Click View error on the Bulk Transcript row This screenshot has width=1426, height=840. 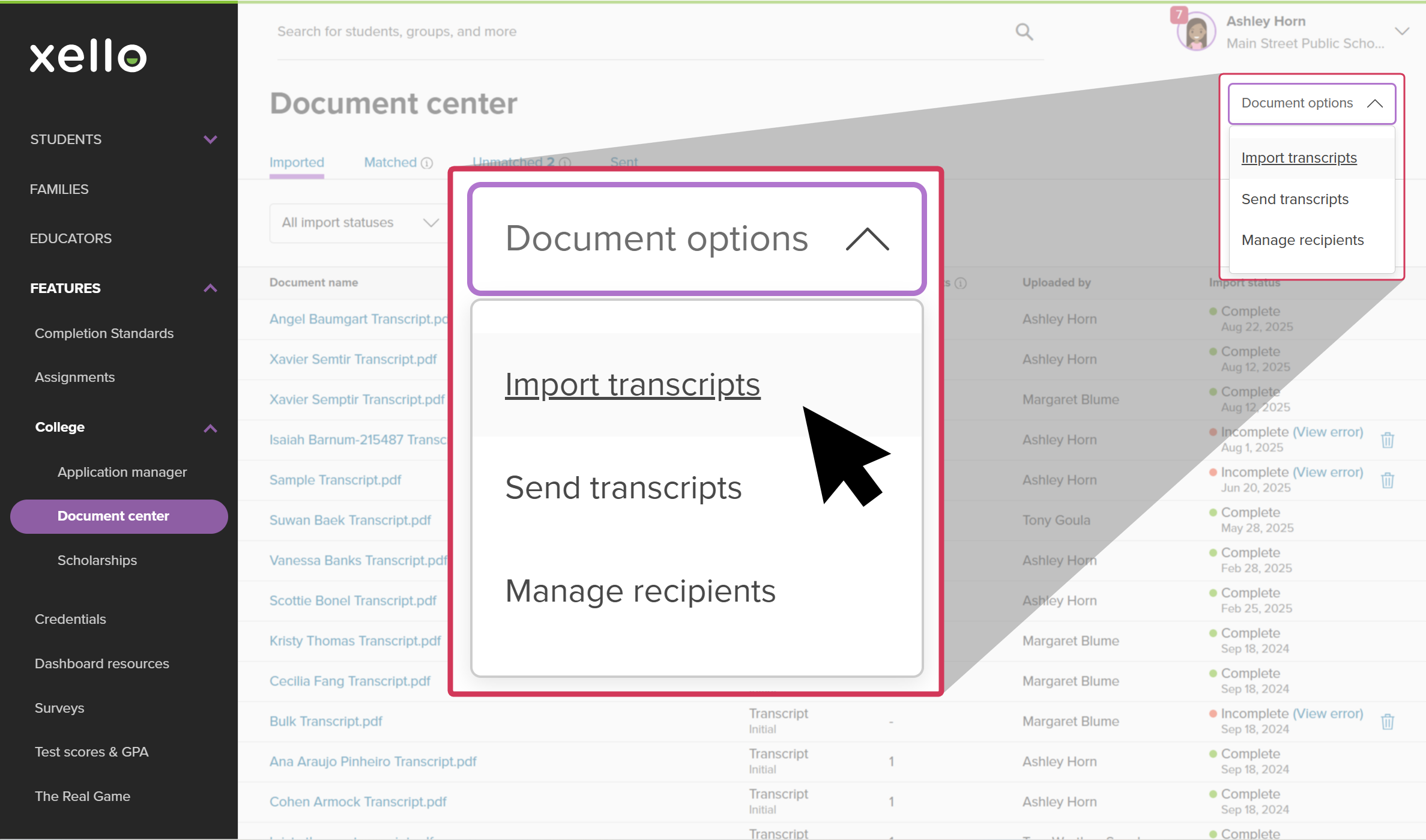coord(1328,713)
